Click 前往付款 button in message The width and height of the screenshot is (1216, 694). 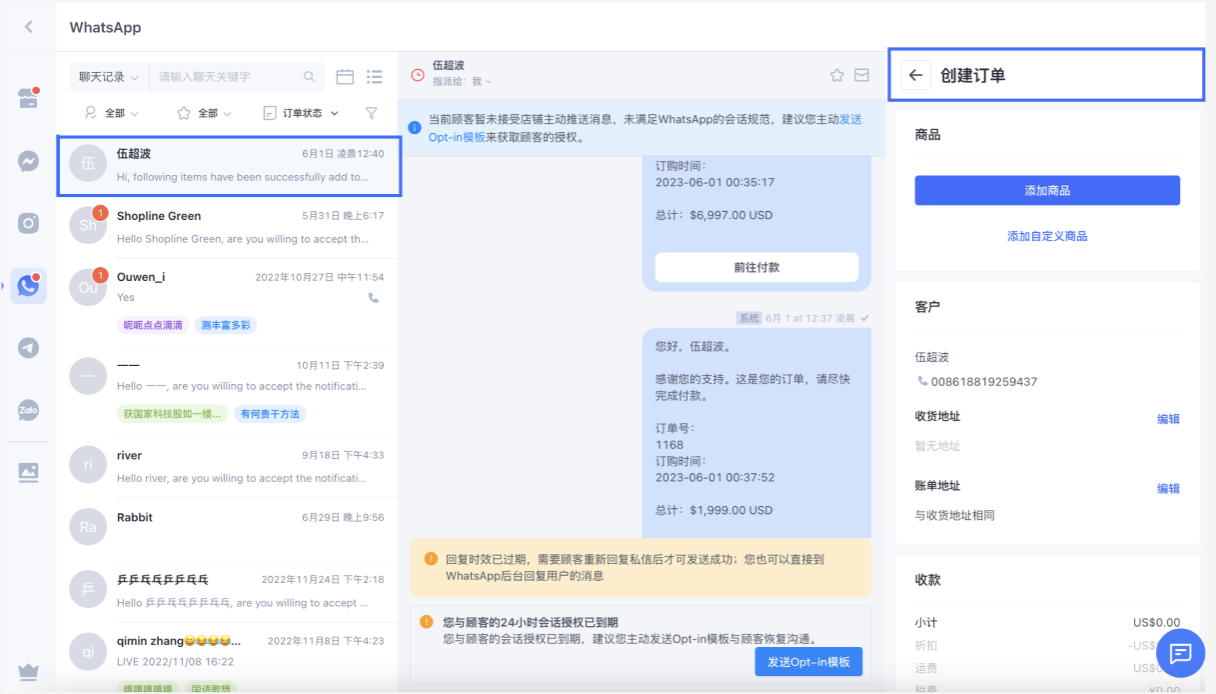click(756, 267)
